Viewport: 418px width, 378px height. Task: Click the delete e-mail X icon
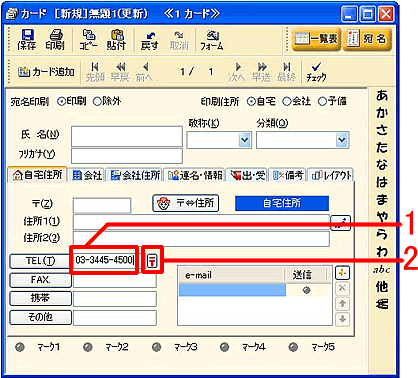coord(342,288)
